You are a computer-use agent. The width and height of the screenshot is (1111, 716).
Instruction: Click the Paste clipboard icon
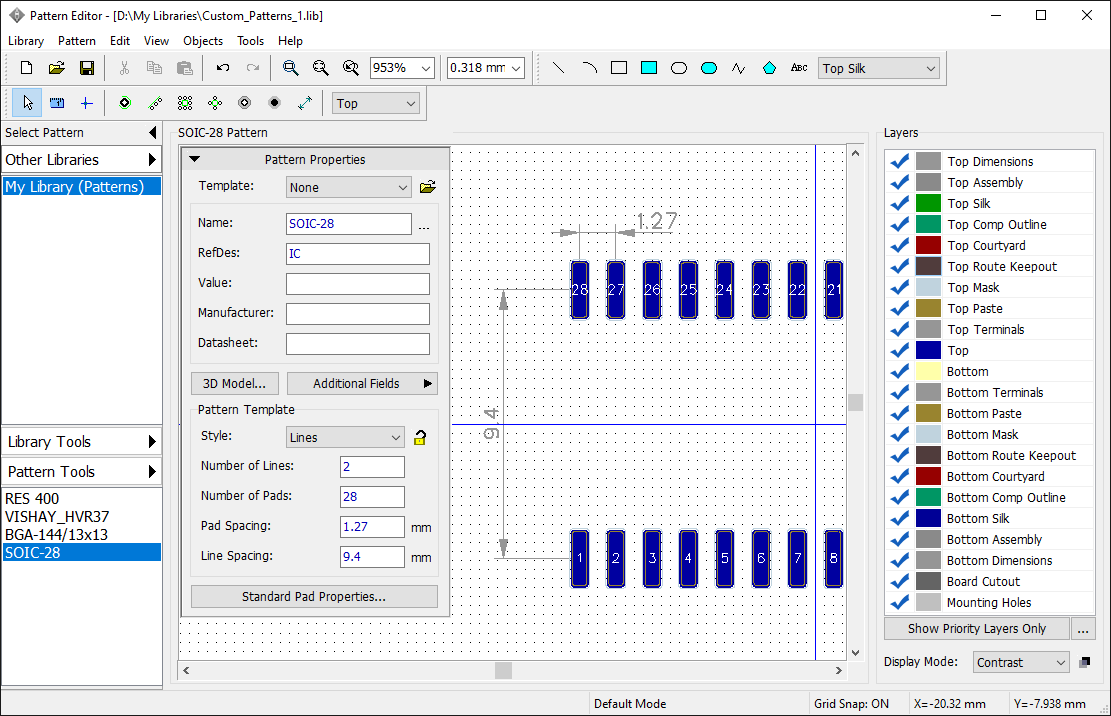coord(184,68)
